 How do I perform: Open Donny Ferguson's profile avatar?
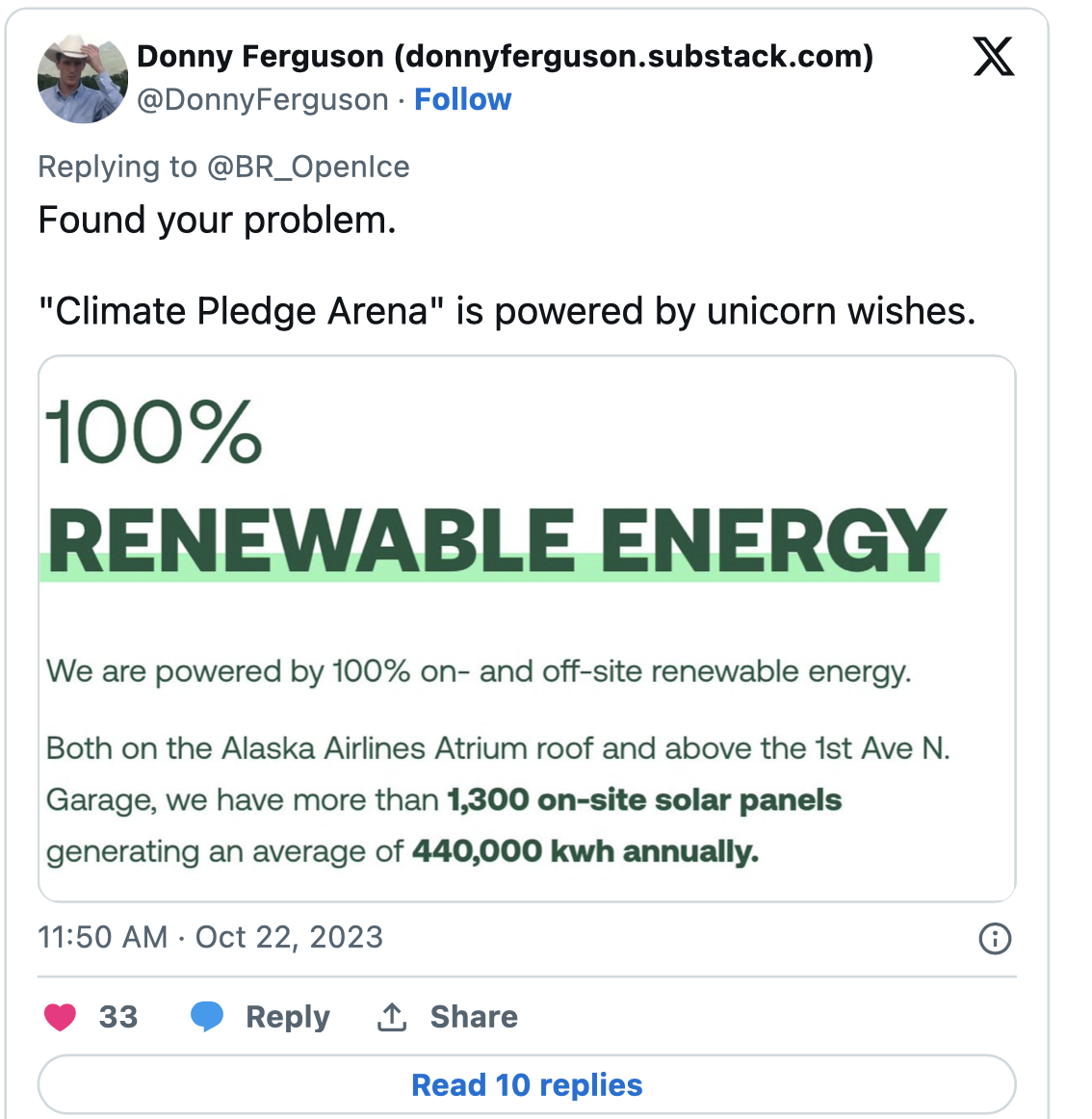coord(83,79)
